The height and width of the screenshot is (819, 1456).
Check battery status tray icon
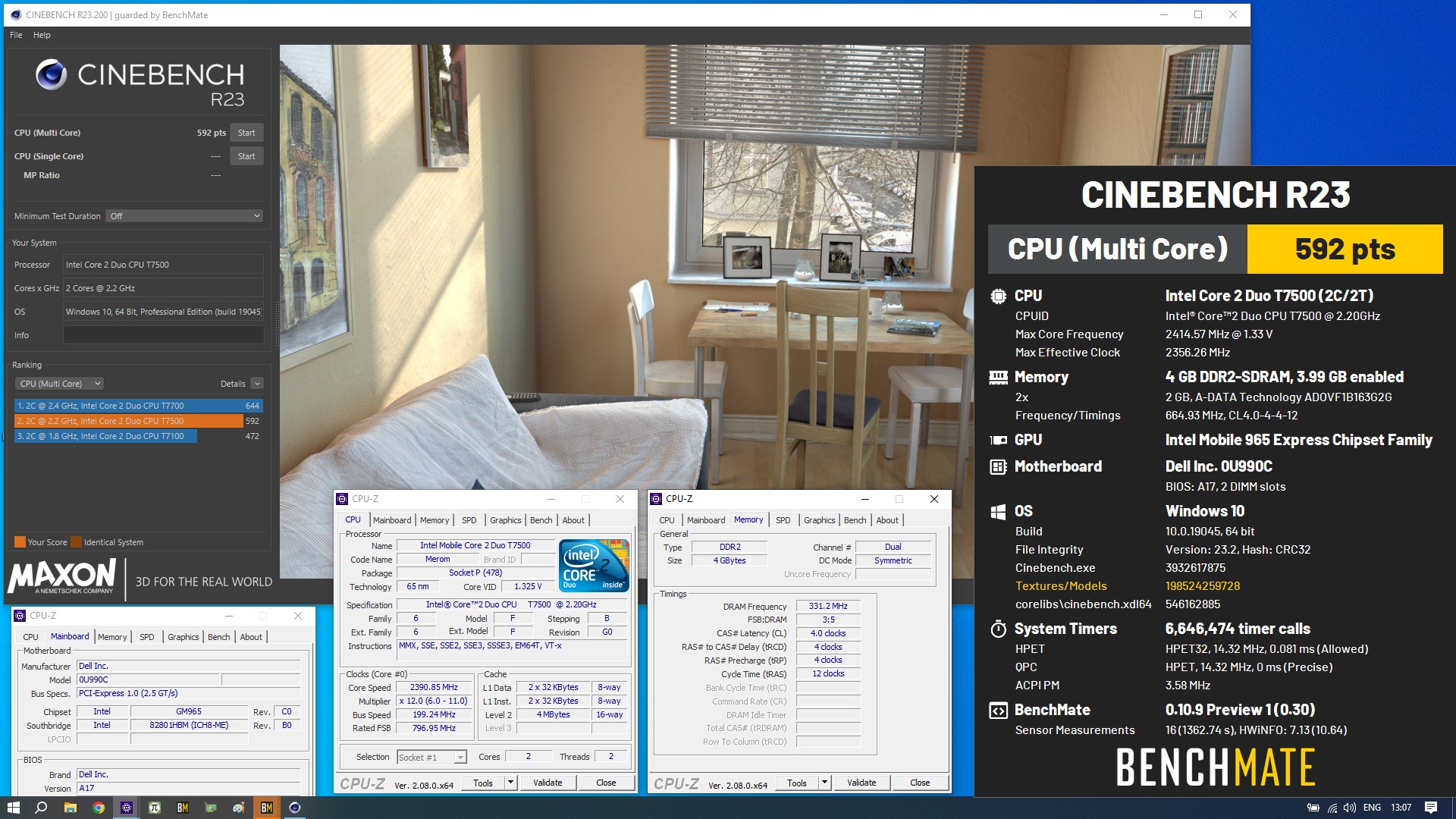(x=1313, y=808)
